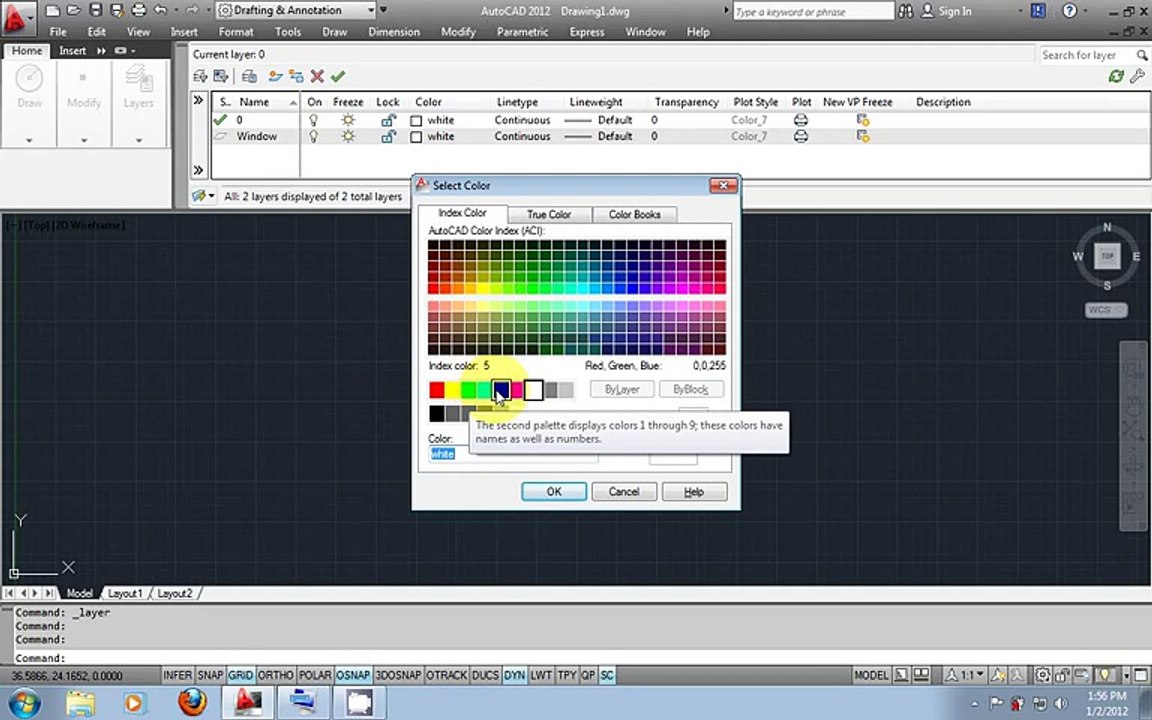Expand the layer filter tree chevron at top

pos(198,100)
